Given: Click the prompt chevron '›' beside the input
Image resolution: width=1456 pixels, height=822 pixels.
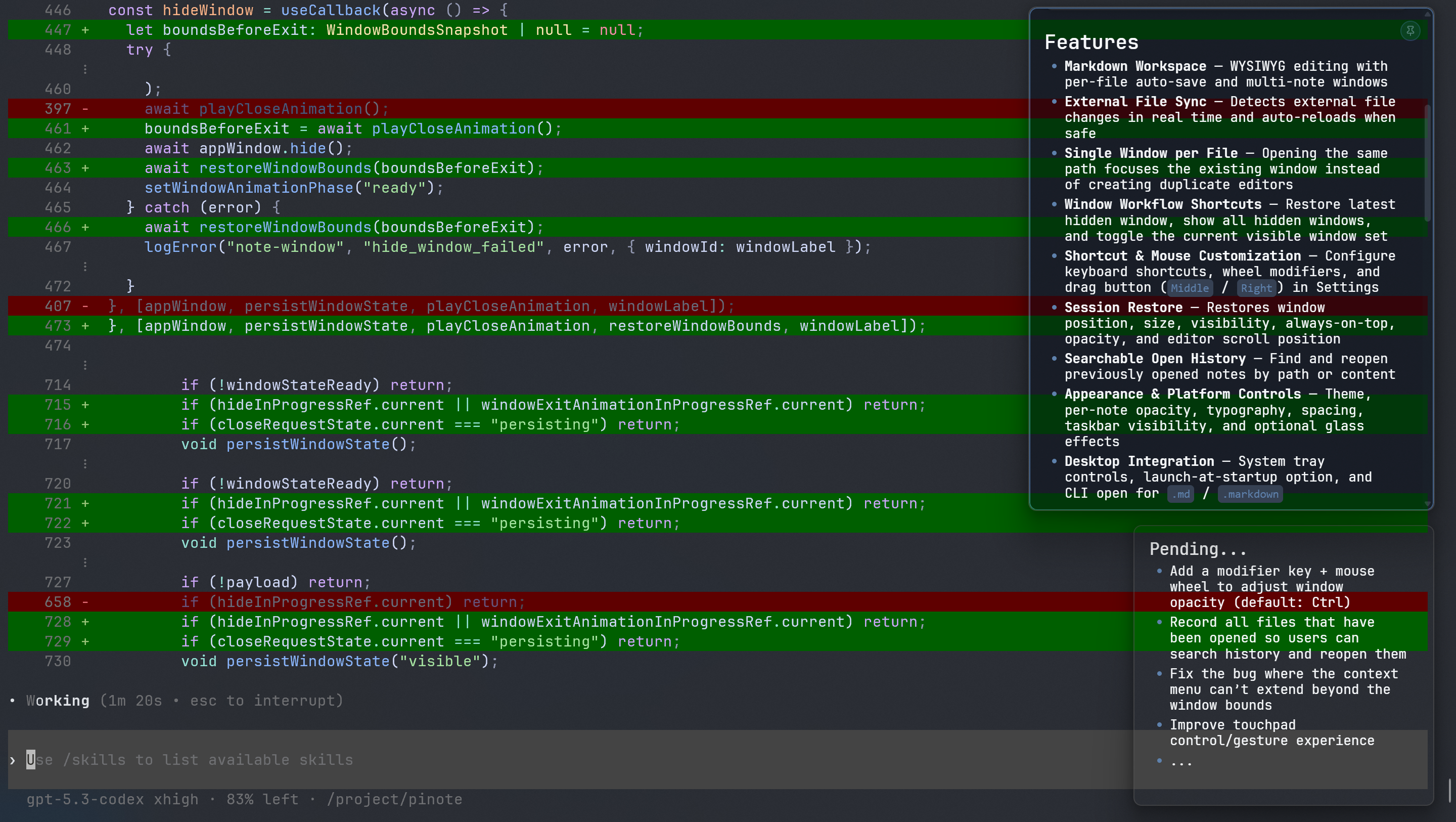Looking at the screenshot, I should coord(13,760).
